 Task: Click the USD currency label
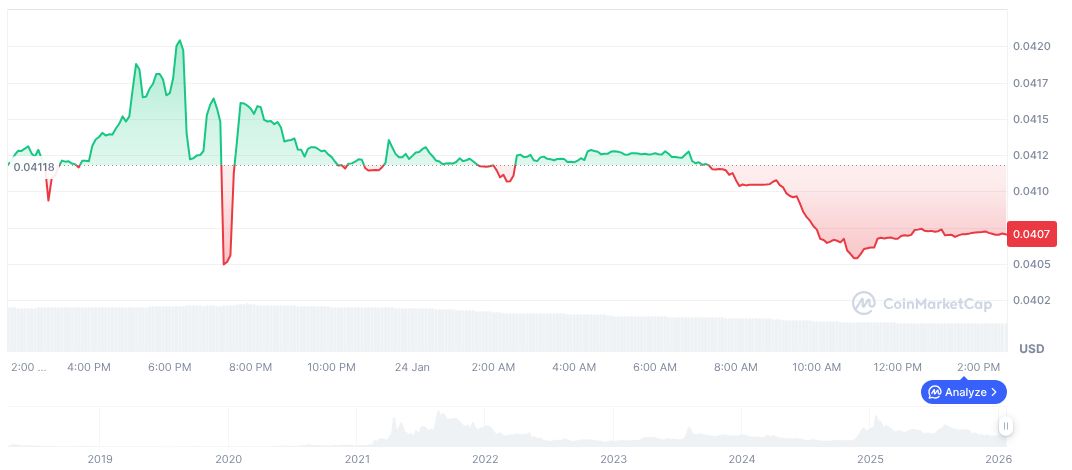click(1032, 349)
